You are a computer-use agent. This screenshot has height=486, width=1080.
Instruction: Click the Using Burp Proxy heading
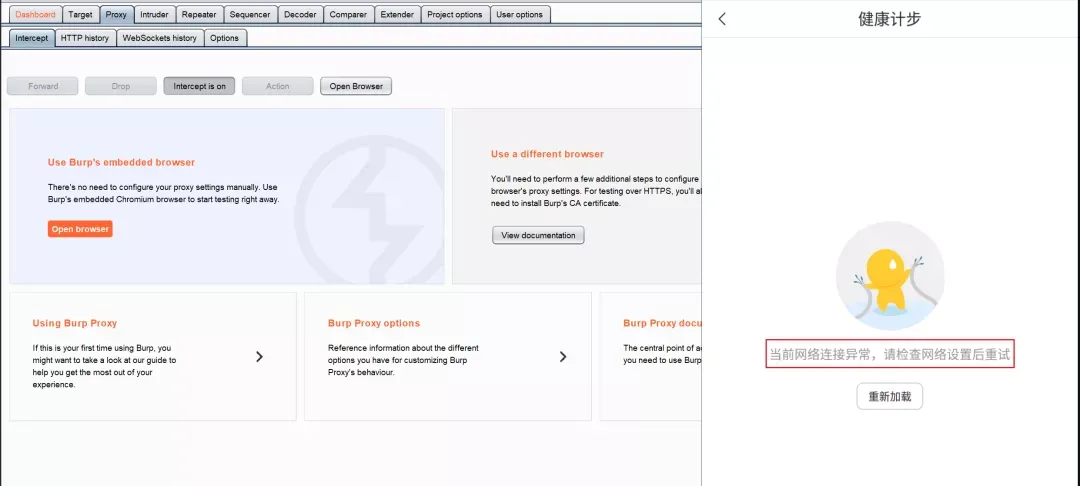[74, 323]
